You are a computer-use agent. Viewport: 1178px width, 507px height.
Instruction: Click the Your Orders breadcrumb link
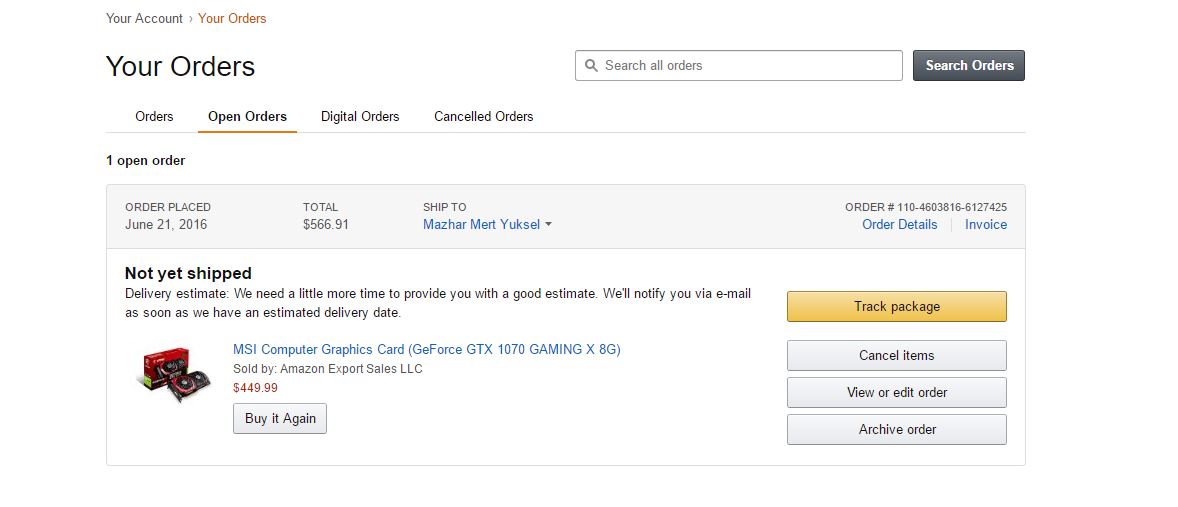point(232,18)
